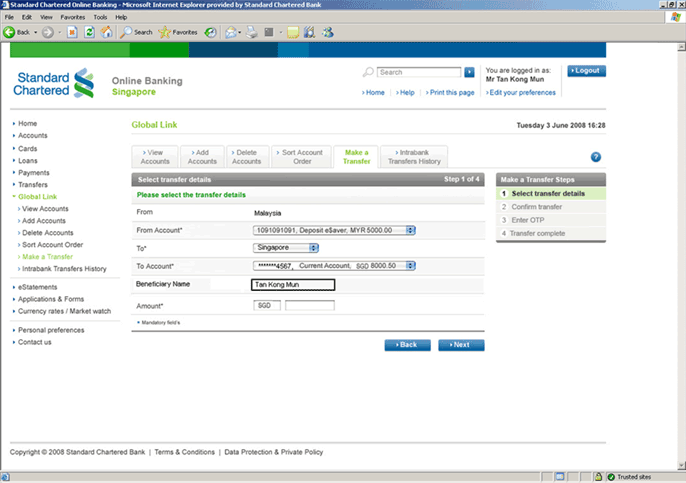The width and height of the screenshot is (686, 483).
Task: Open Transfers in the left sidebar
Action: (33, 185)
